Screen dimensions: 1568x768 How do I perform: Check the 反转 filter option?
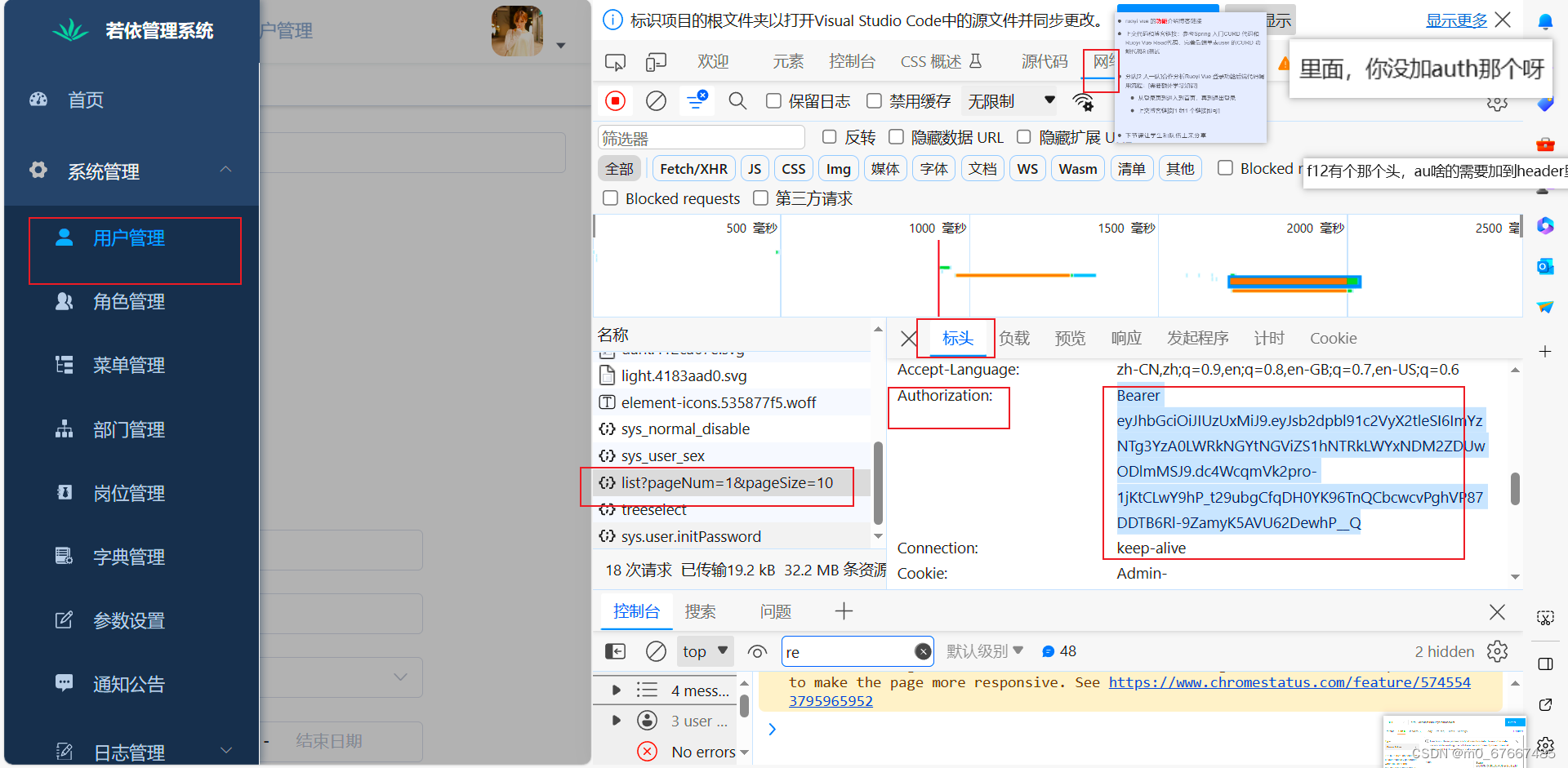830,136
